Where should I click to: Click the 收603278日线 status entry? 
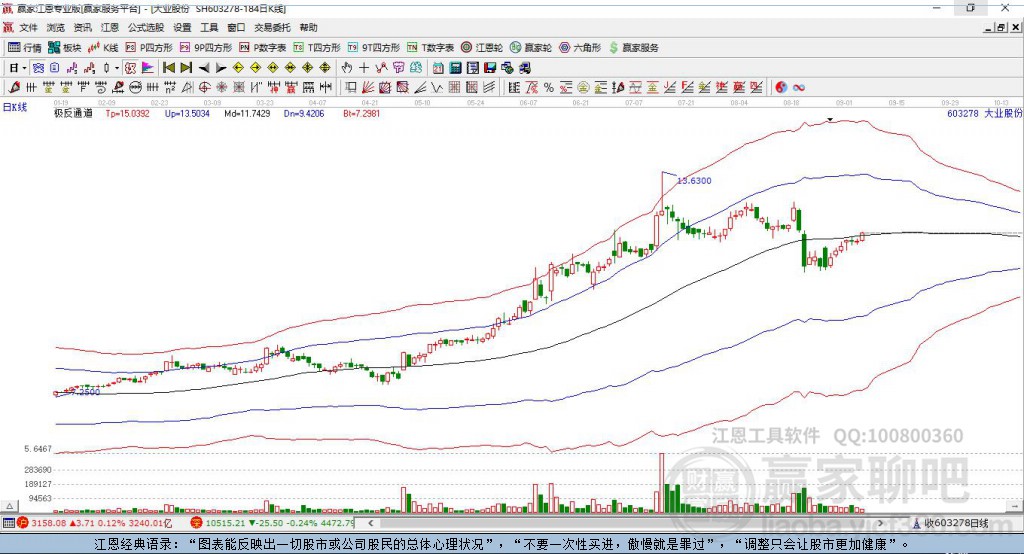[x=956, y=523]
